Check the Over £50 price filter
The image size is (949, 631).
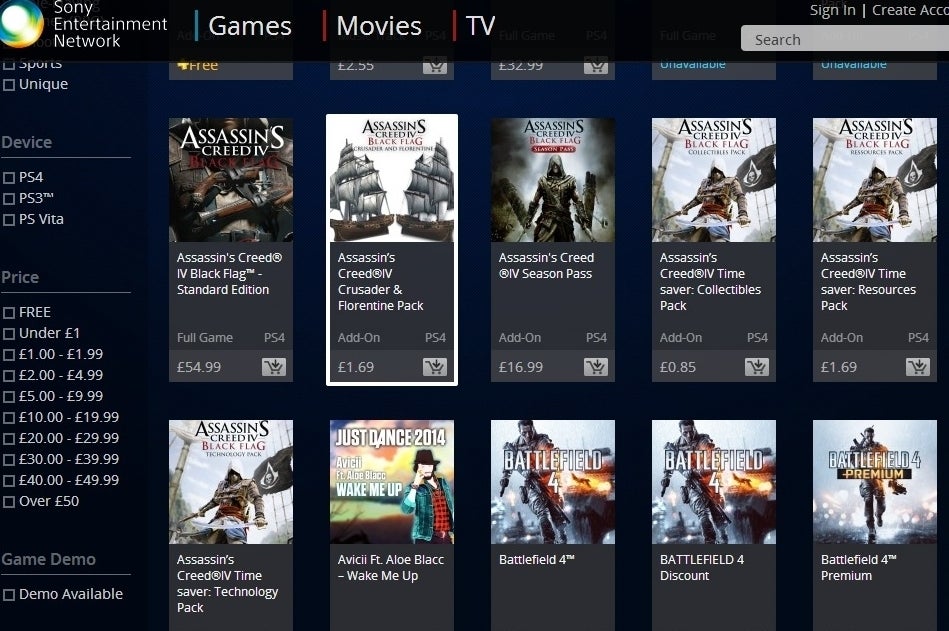tap(9, 502)
